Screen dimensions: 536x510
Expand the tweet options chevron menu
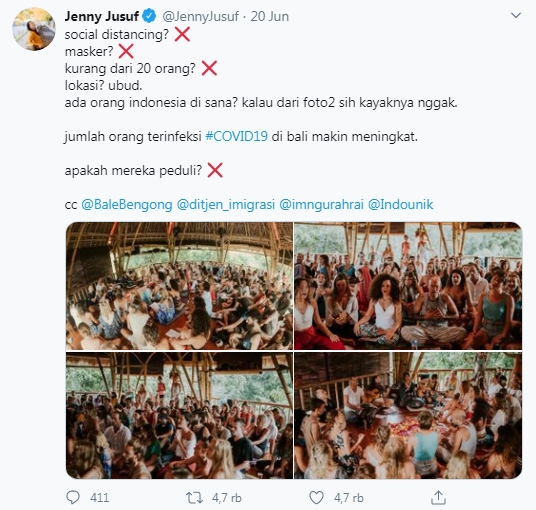coord(515,15)
